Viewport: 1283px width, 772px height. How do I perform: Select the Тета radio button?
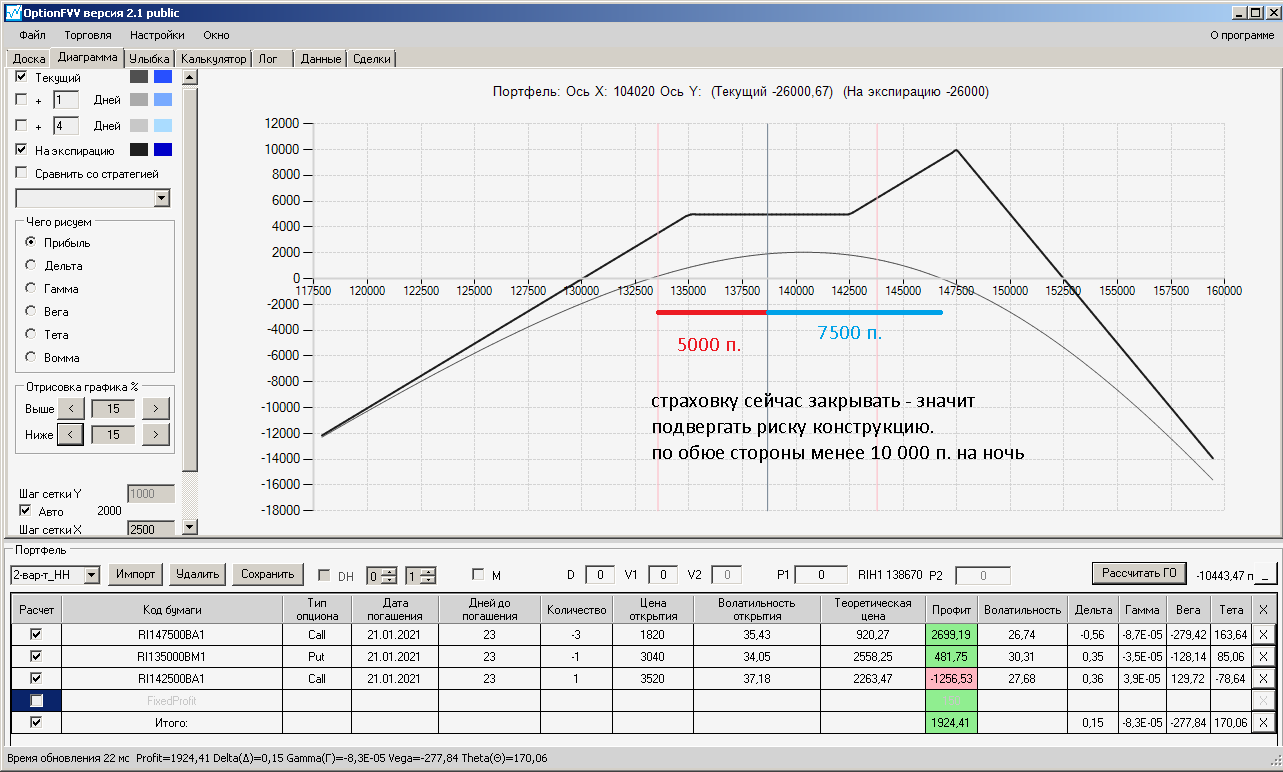pyautogui.click(x=31, y=334)
